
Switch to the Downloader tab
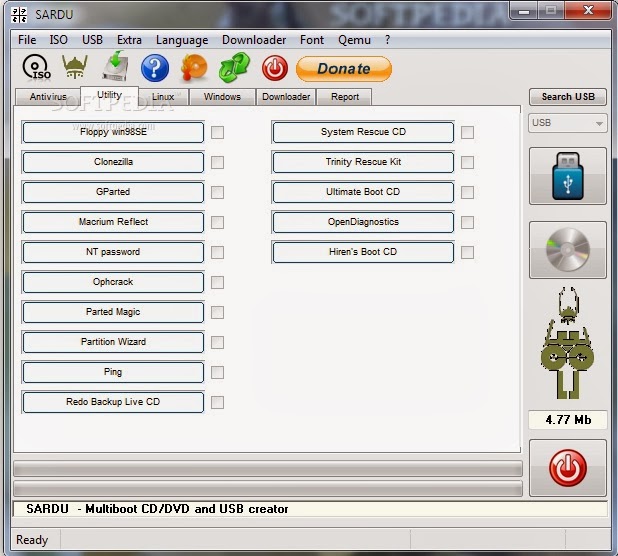pyautogui.click(x=286, y=97)
